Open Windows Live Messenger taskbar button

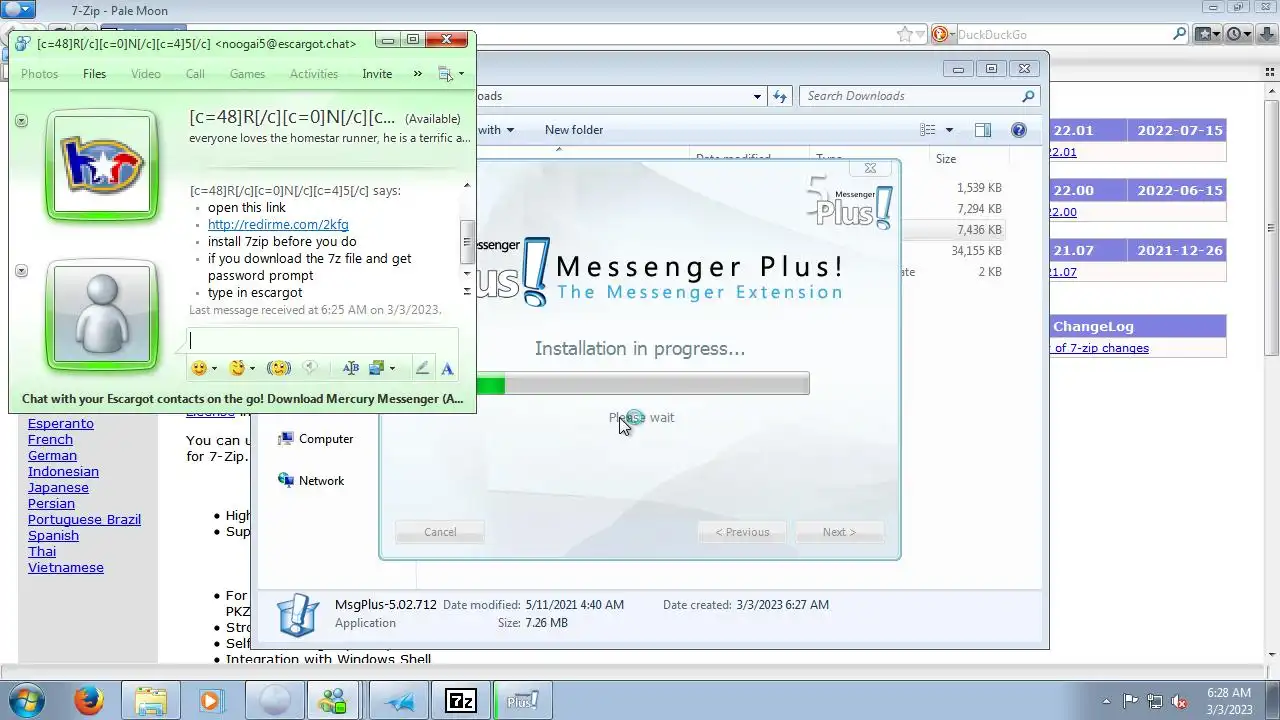pos(335,701)
